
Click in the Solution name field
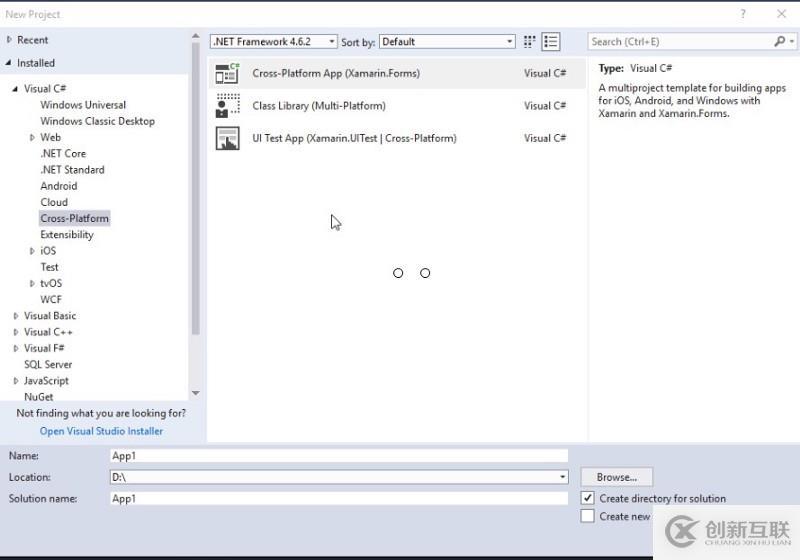click(x=339, y=498)
